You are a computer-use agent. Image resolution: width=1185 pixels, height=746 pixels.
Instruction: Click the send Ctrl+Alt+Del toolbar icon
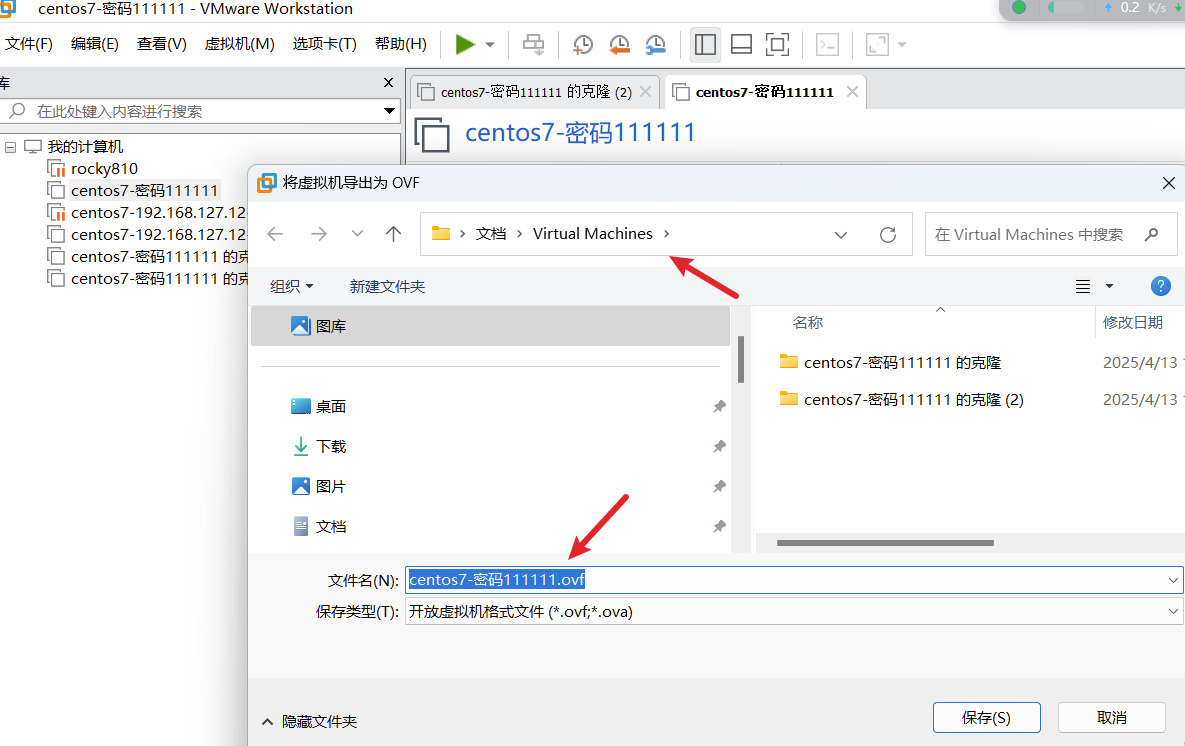click(x=534, y=45)
